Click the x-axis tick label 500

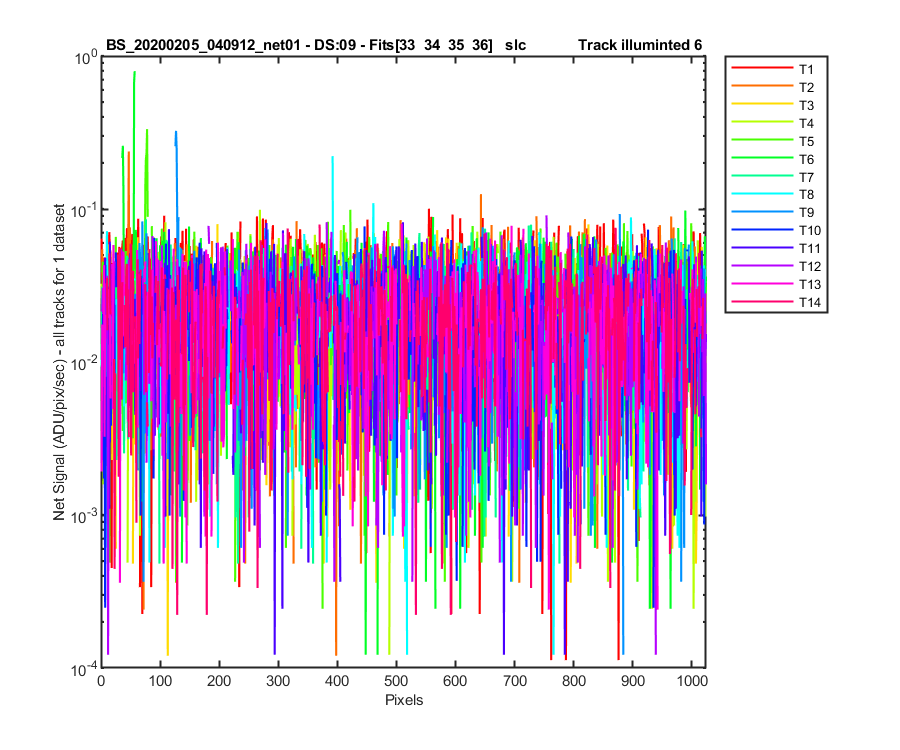click(x=396, y=681)
